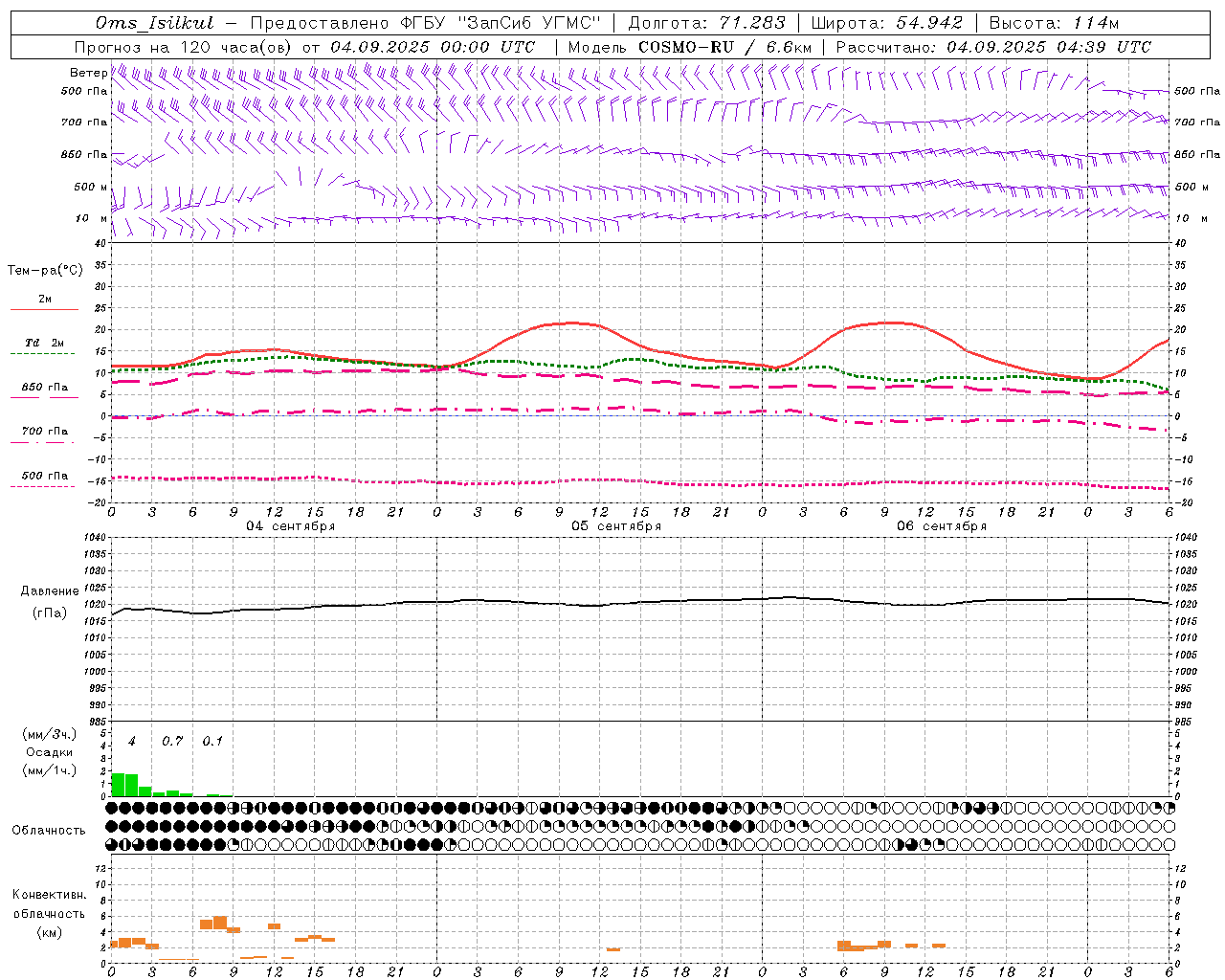1225x980 pixels.
Task: Click the computed time "Рассчитано: 04.09.2025 04:39 UTC"
Action: [x=993, y=47]
